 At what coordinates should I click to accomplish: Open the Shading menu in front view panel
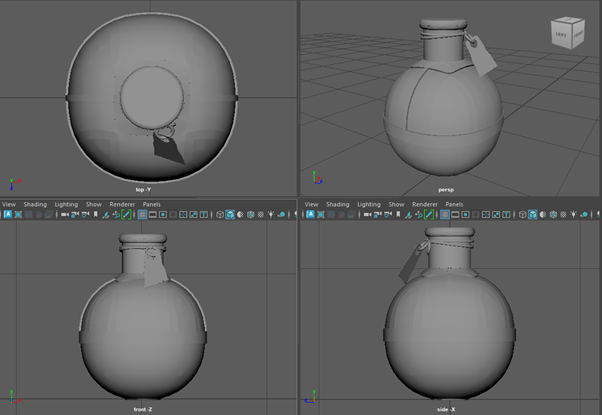pyautogui.click(x=35, y=204)
